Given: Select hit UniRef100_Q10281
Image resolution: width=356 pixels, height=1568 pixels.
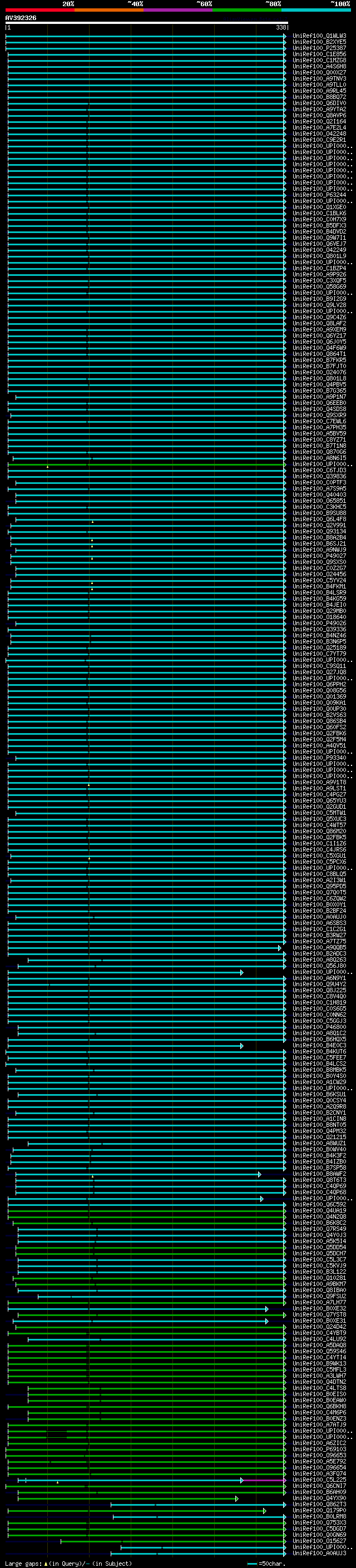Looking at the screenshot, I should pyautogui.click(x=319, y=1278).
